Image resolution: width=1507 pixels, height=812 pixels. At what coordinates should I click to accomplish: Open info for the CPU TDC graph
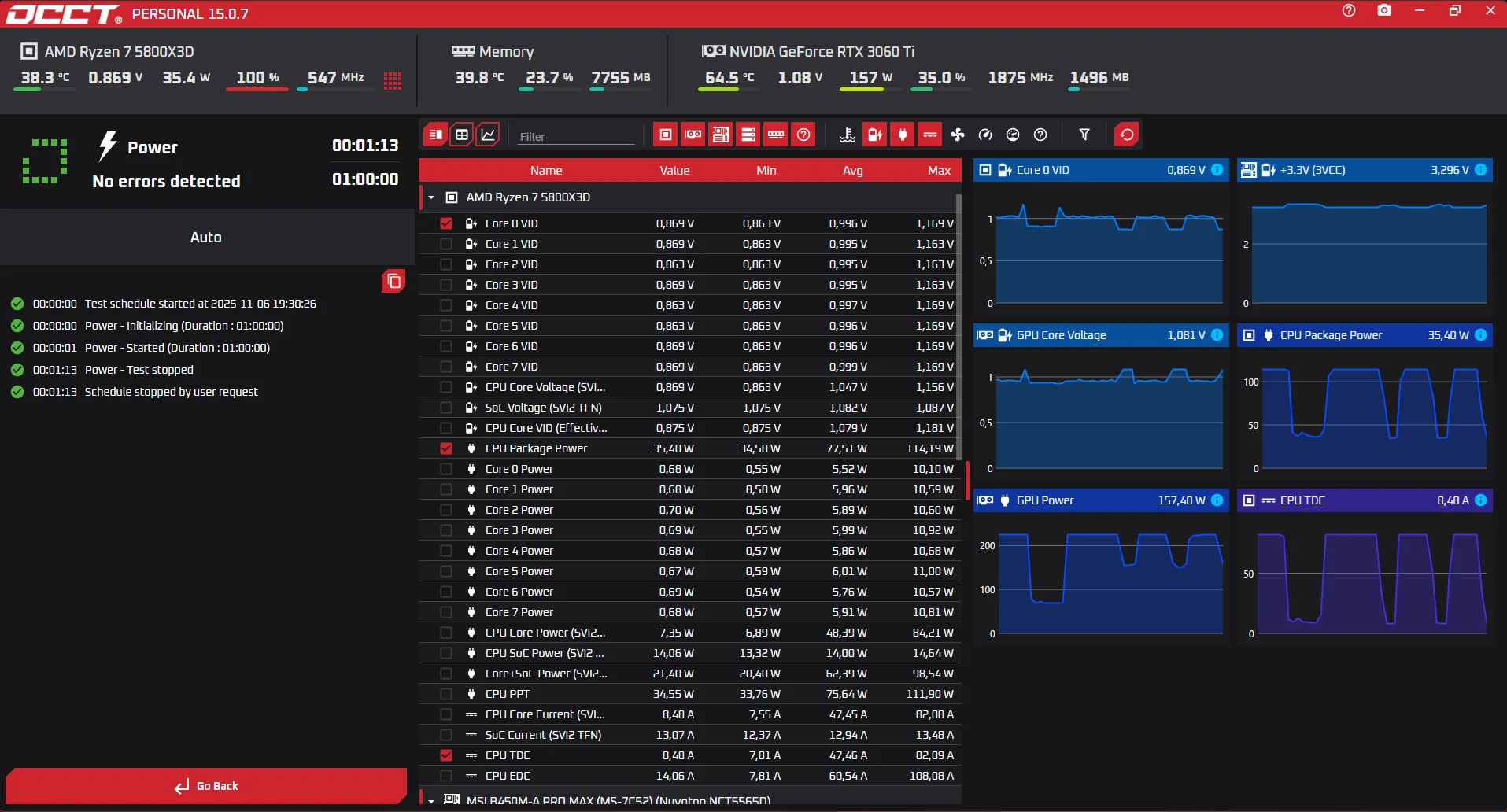pyautogui.click(x=1481, y=500)
